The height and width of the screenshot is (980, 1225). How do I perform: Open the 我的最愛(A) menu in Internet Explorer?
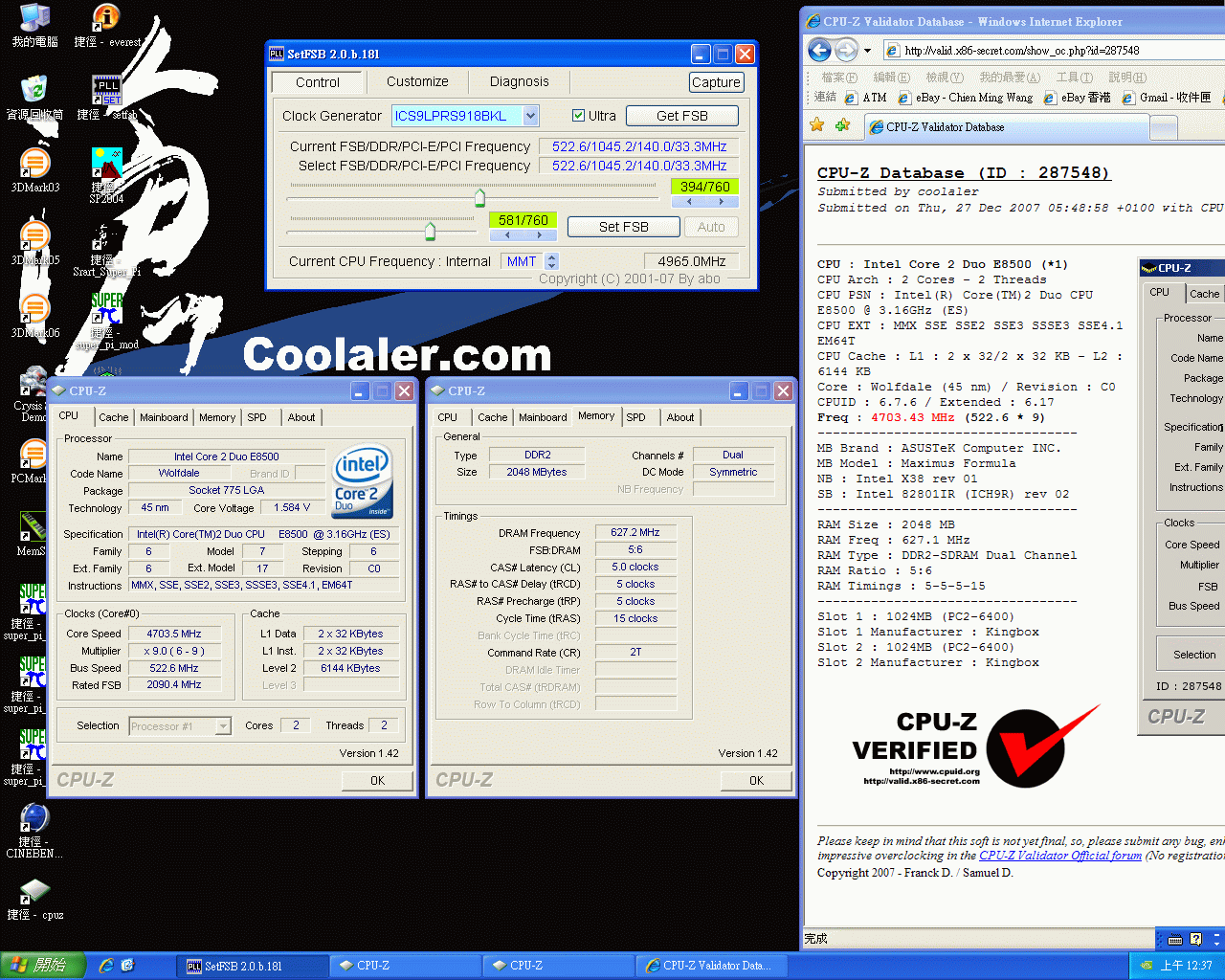click(x=1009, y=77)
